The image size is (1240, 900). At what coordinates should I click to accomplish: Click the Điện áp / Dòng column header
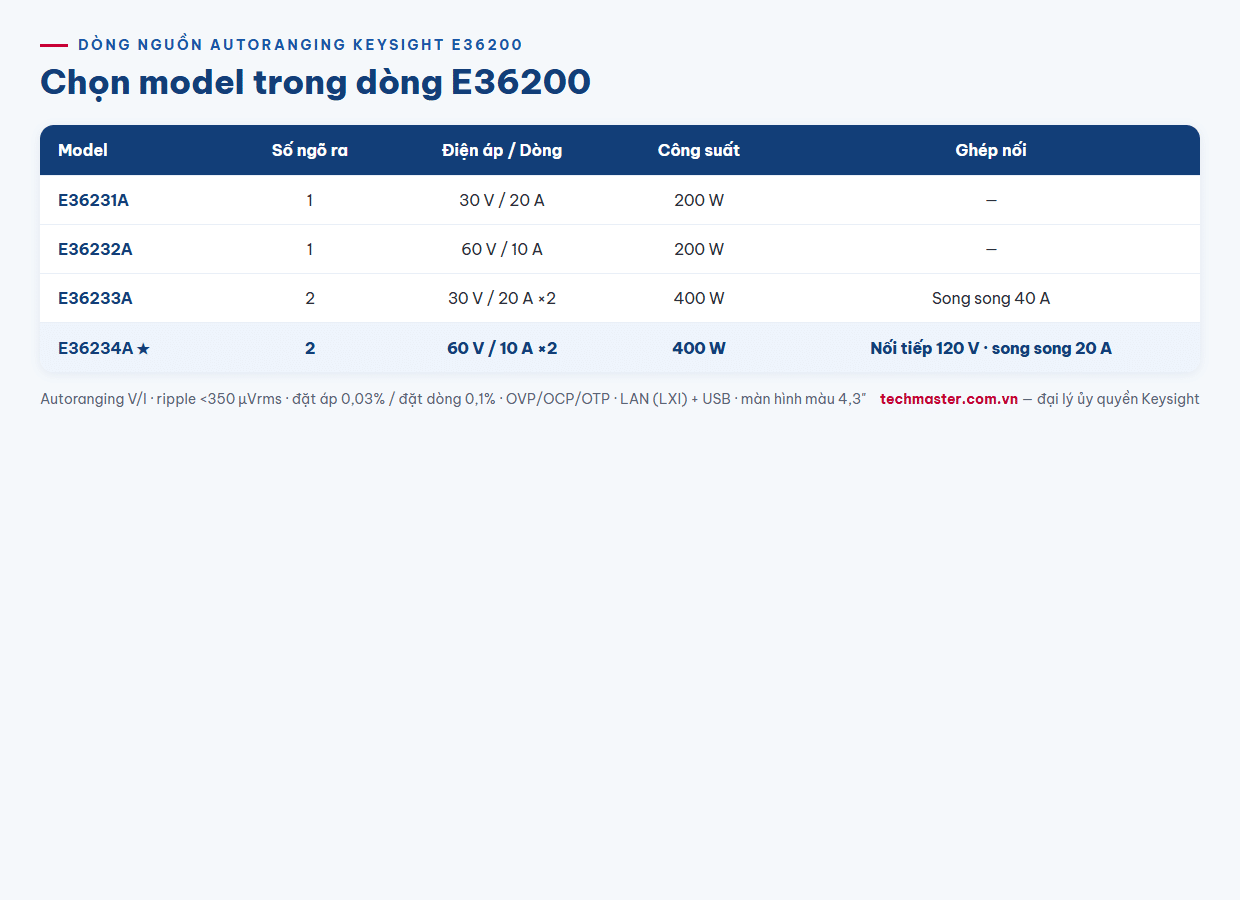[x=502, y=150]
